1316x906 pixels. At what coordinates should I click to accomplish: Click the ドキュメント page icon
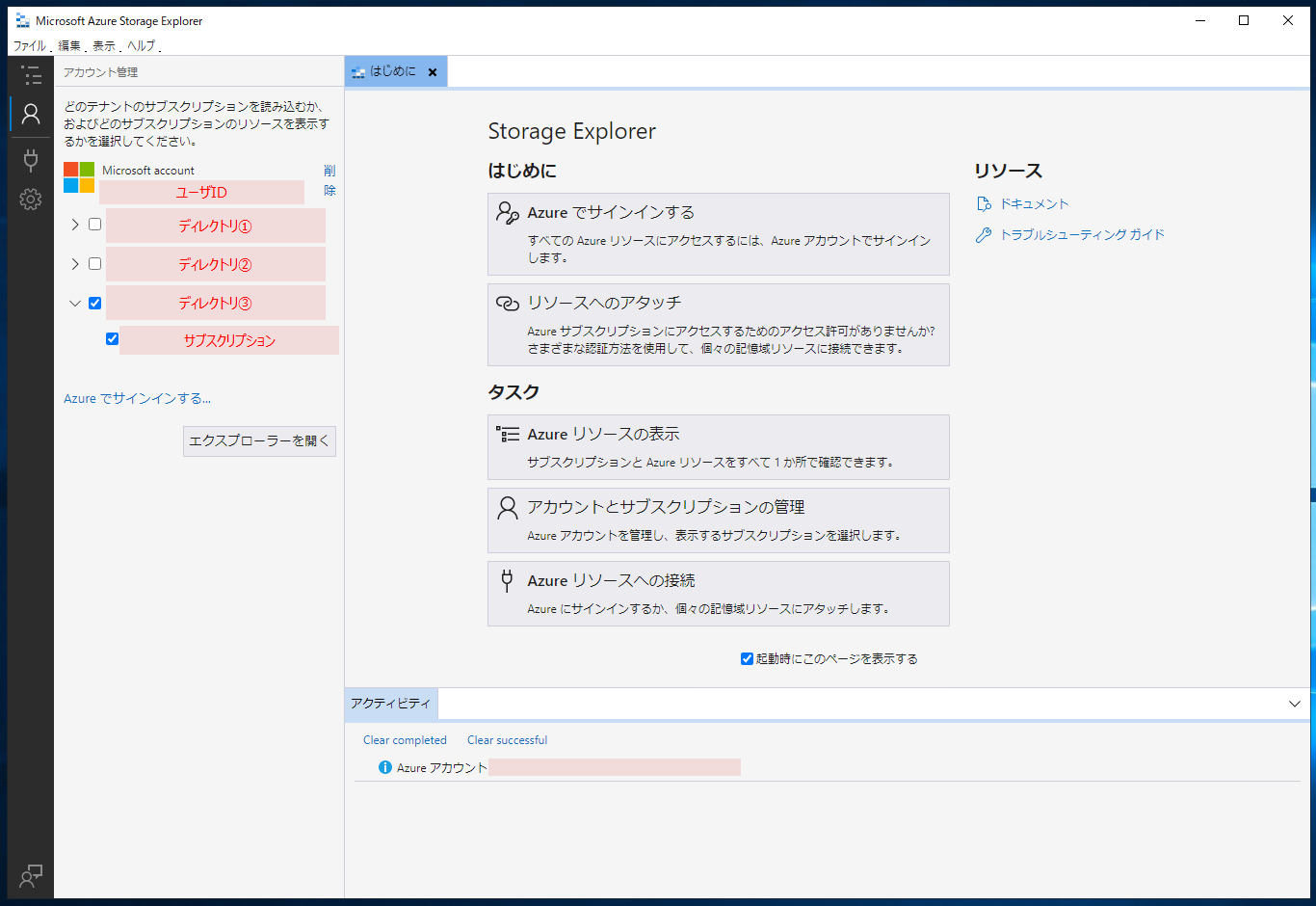click(x=984, y=203)
